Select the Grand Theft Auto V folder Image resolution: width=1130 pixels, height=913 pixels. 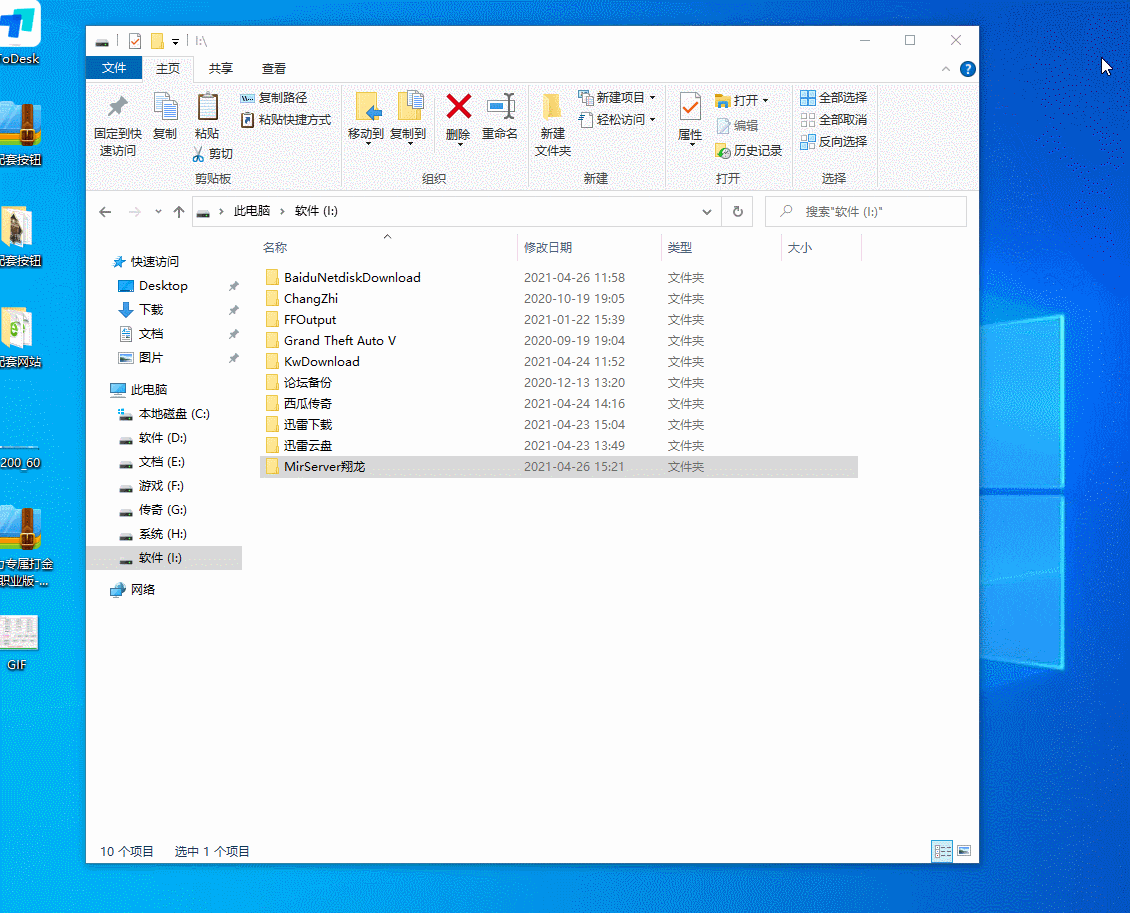tap(339, 341)
